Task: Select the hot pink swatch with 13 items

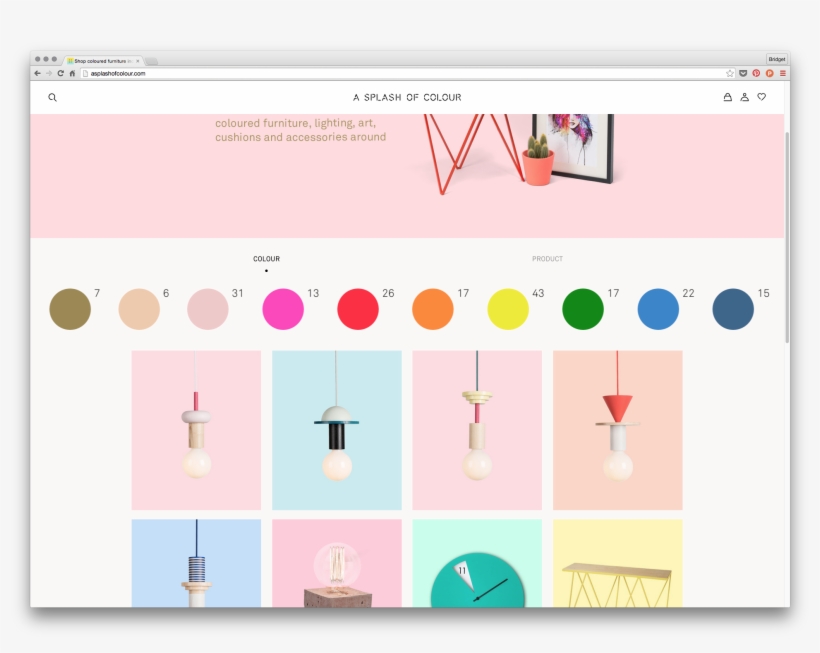Action: coord(283,309)
